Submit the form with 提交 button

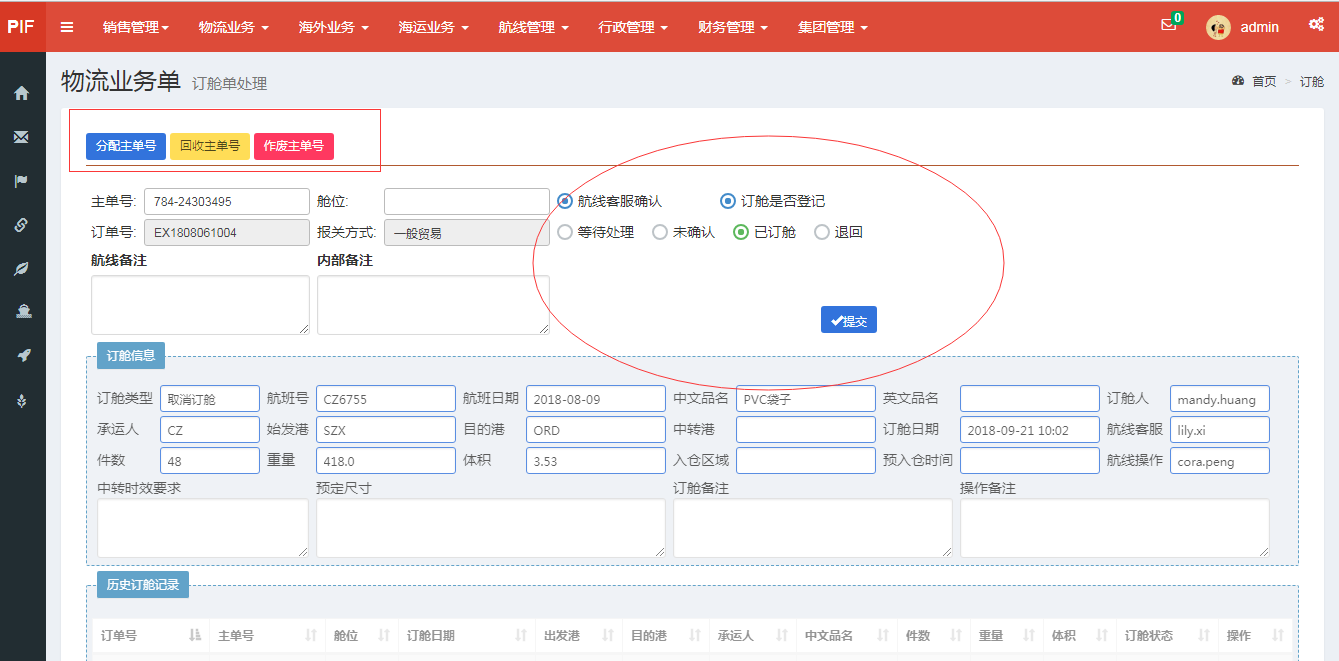[849, 320]
